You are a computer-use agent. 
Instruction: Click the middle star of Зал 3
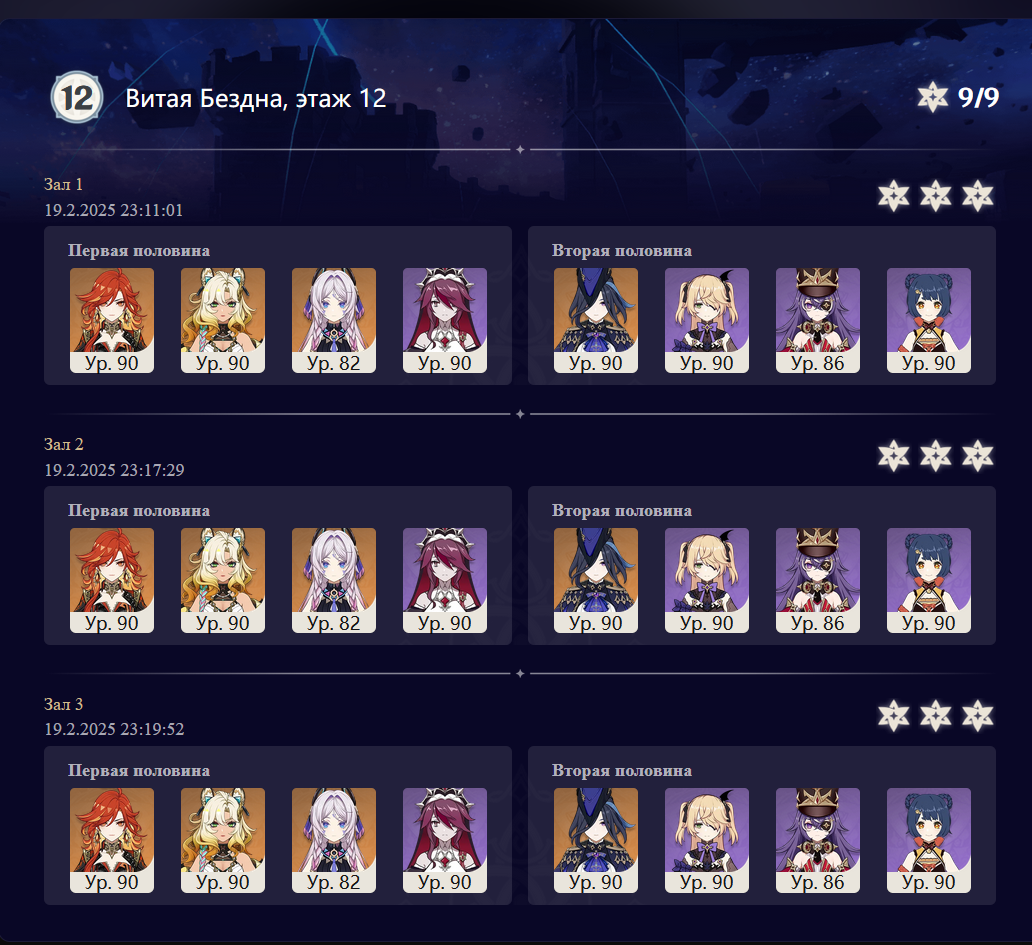(935, 715)
